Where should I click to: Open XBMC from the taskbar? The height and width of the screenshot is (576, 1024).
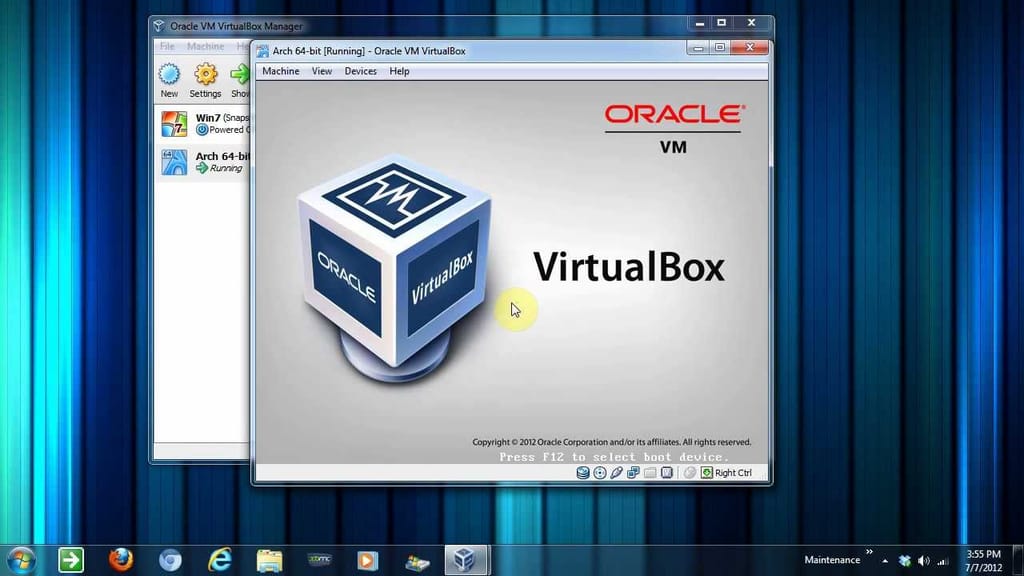coord(319,560)
